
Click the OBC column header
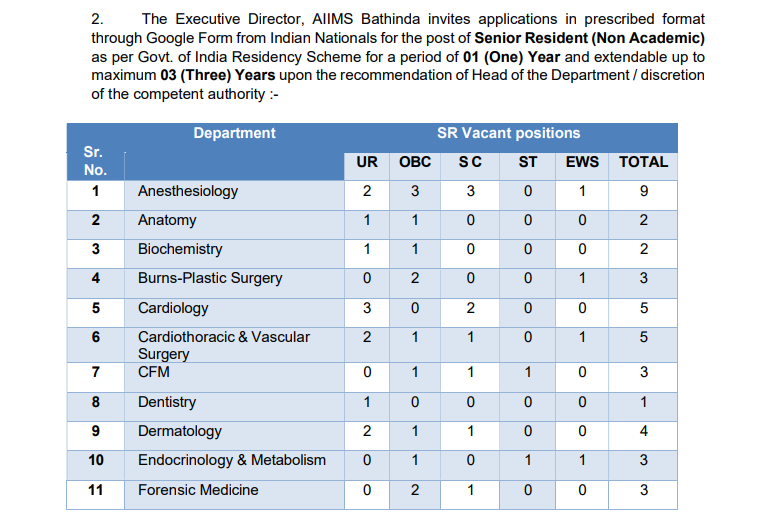tap(415, 162)
